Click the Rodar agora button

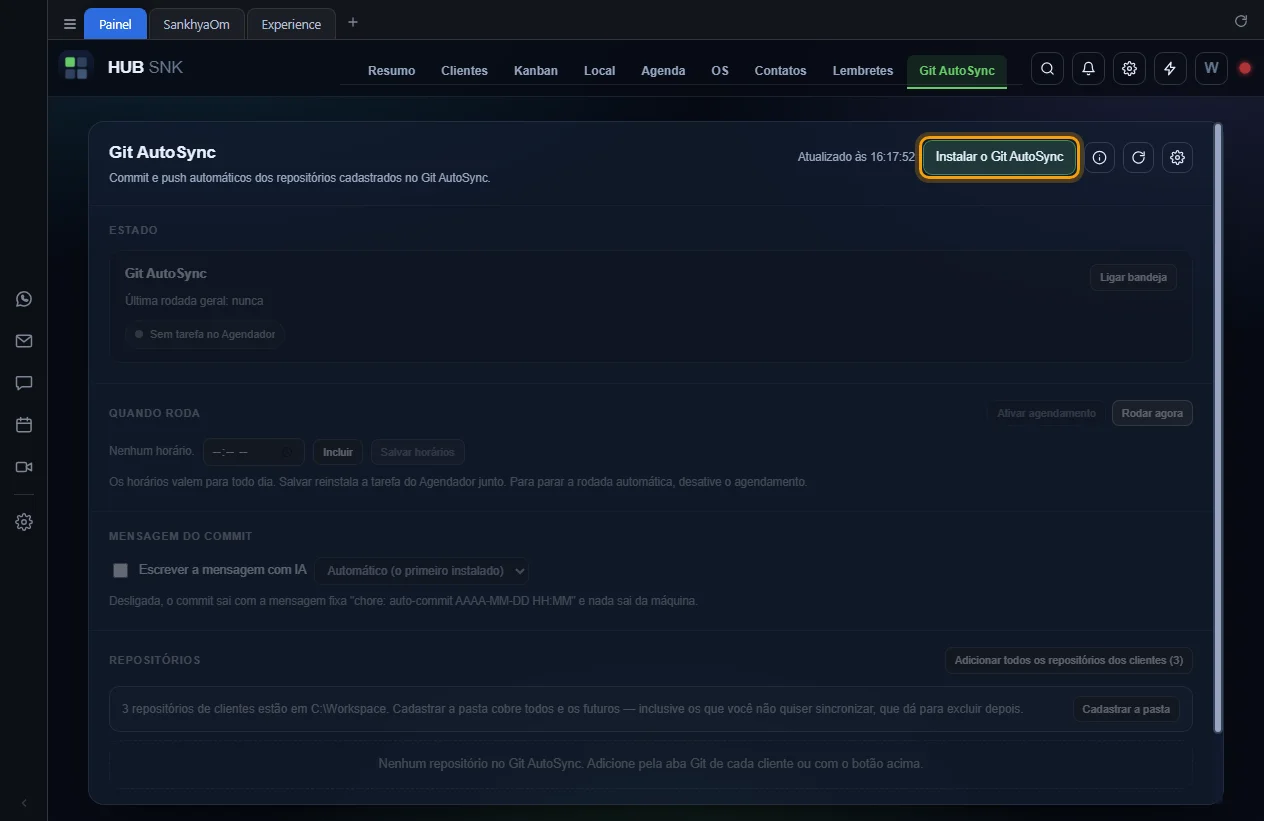coord(1152,413)
